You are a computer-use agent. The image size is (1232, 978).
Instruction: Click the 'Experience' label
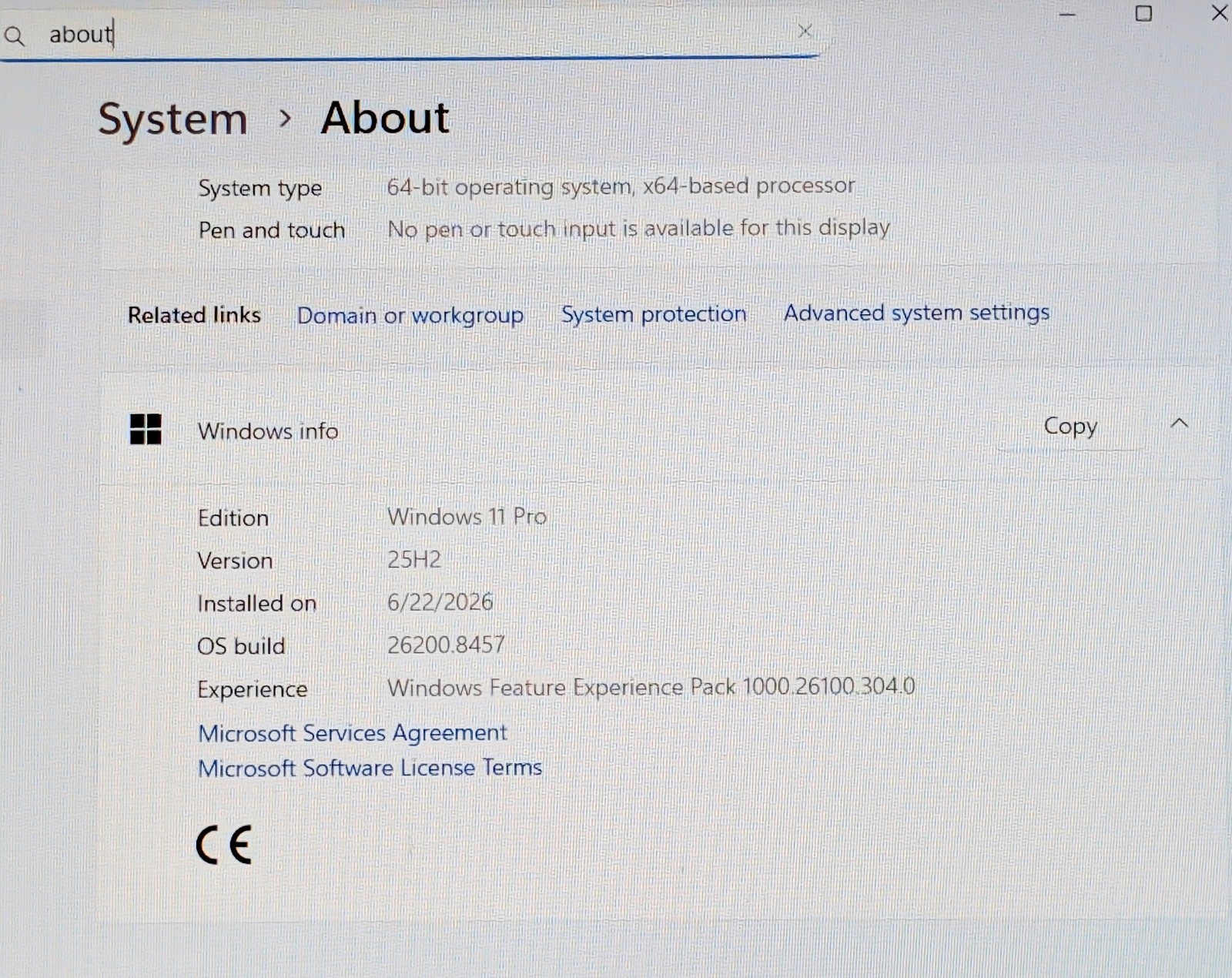tap(252, 689)
